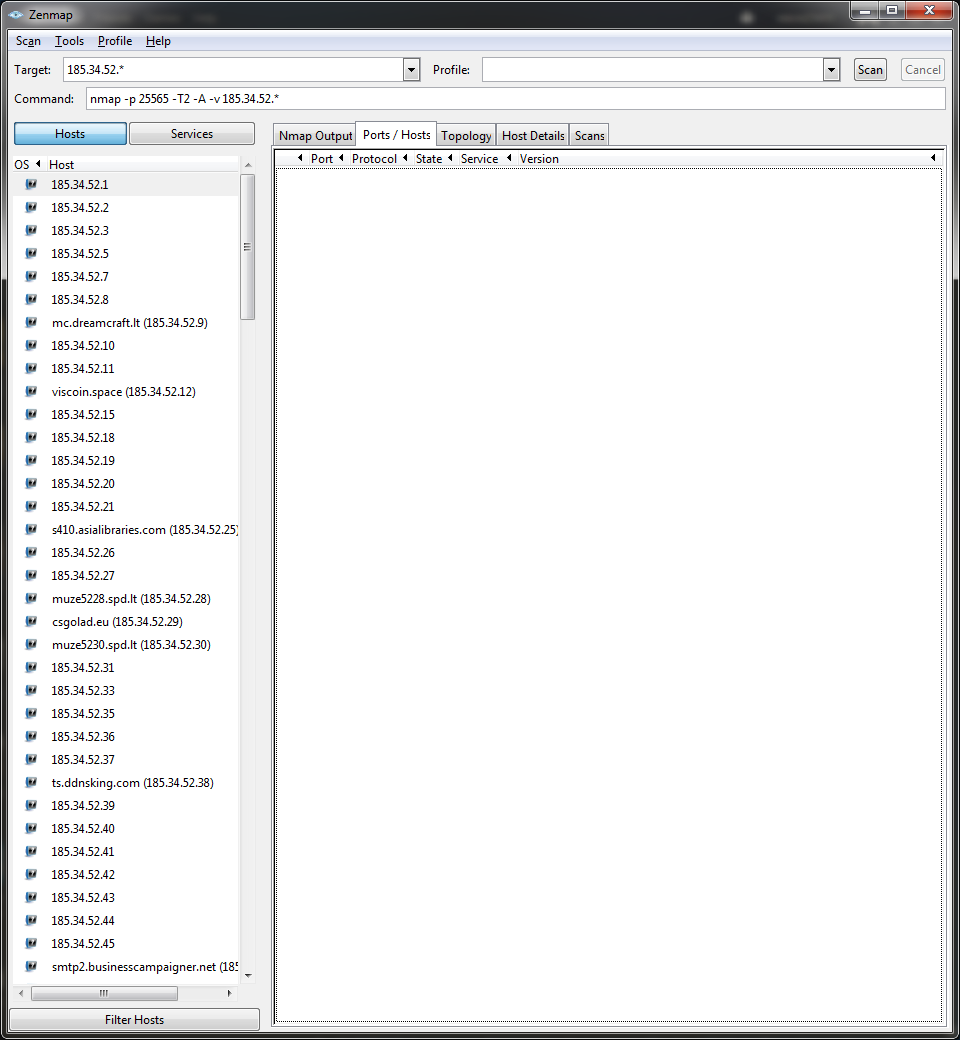Open the Tools menu
Screen dimensions: 960x1040
tap(69, 41)
